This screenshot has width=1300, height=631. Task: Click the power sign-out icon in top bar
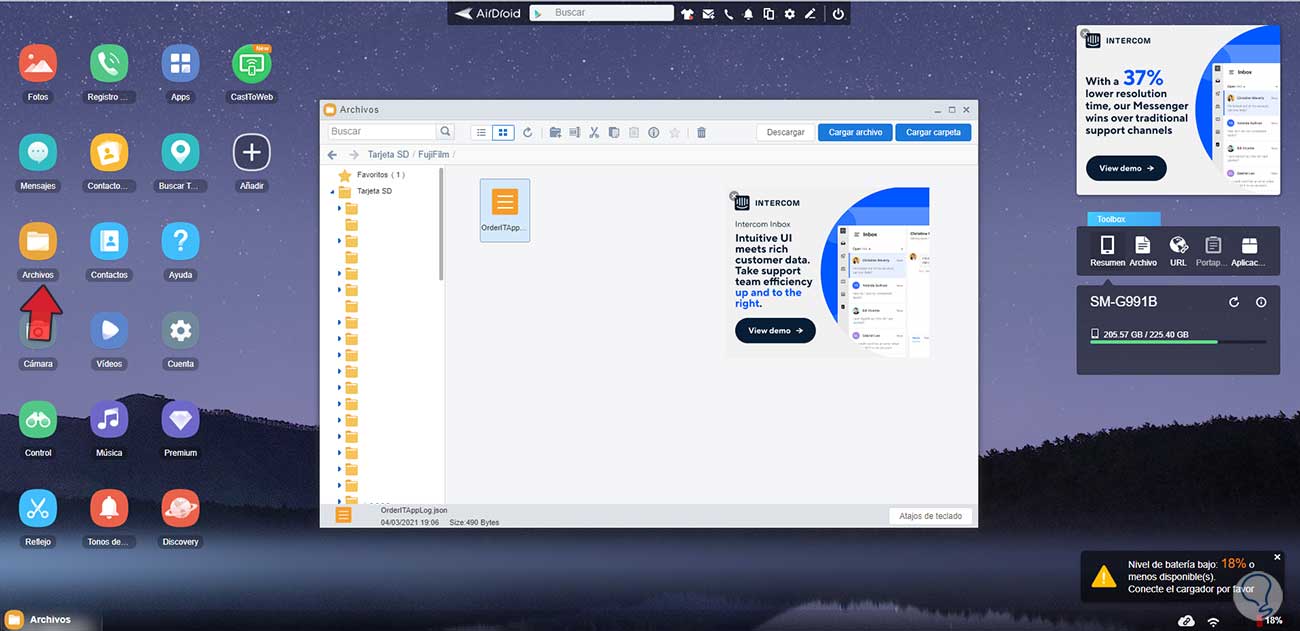(x=838, y=14)
